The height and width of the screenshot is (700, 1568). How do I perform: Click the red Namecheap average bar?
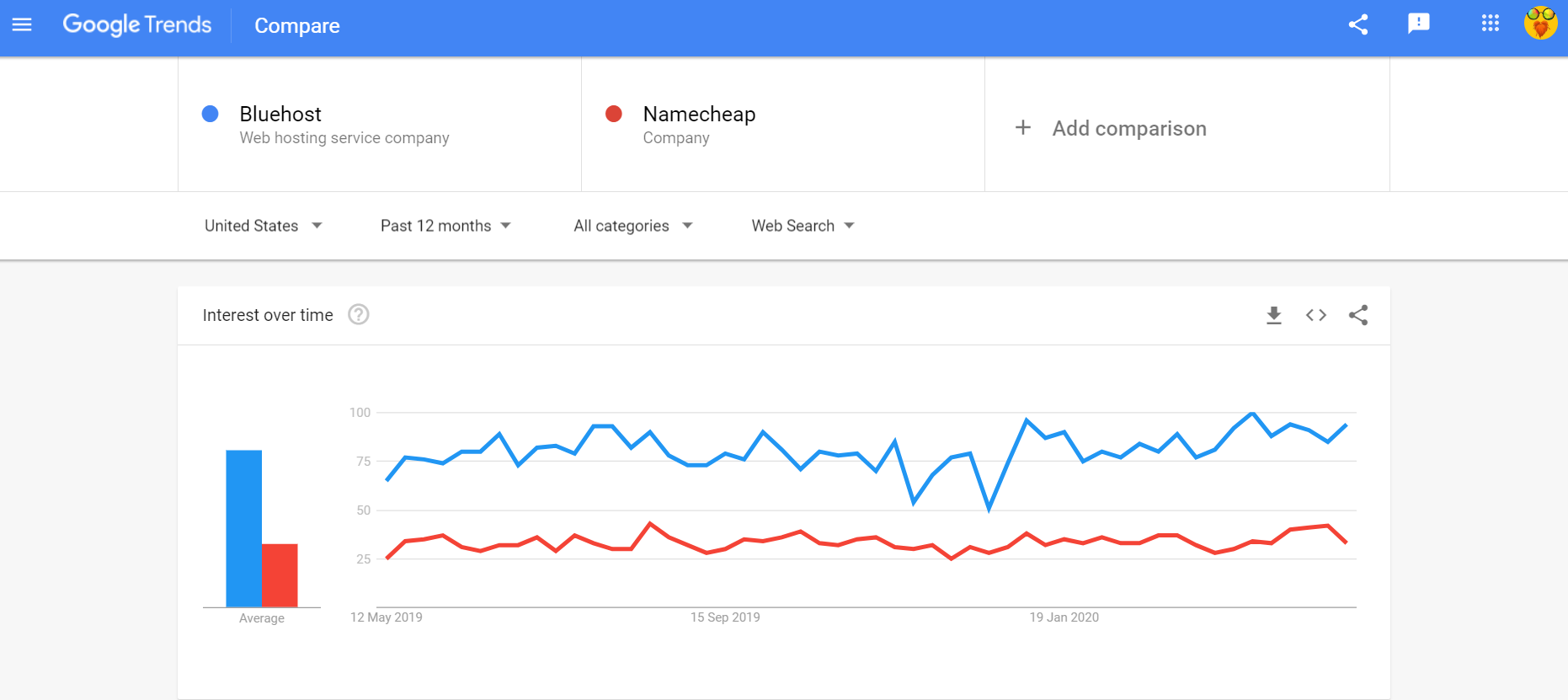click(280, 575)
